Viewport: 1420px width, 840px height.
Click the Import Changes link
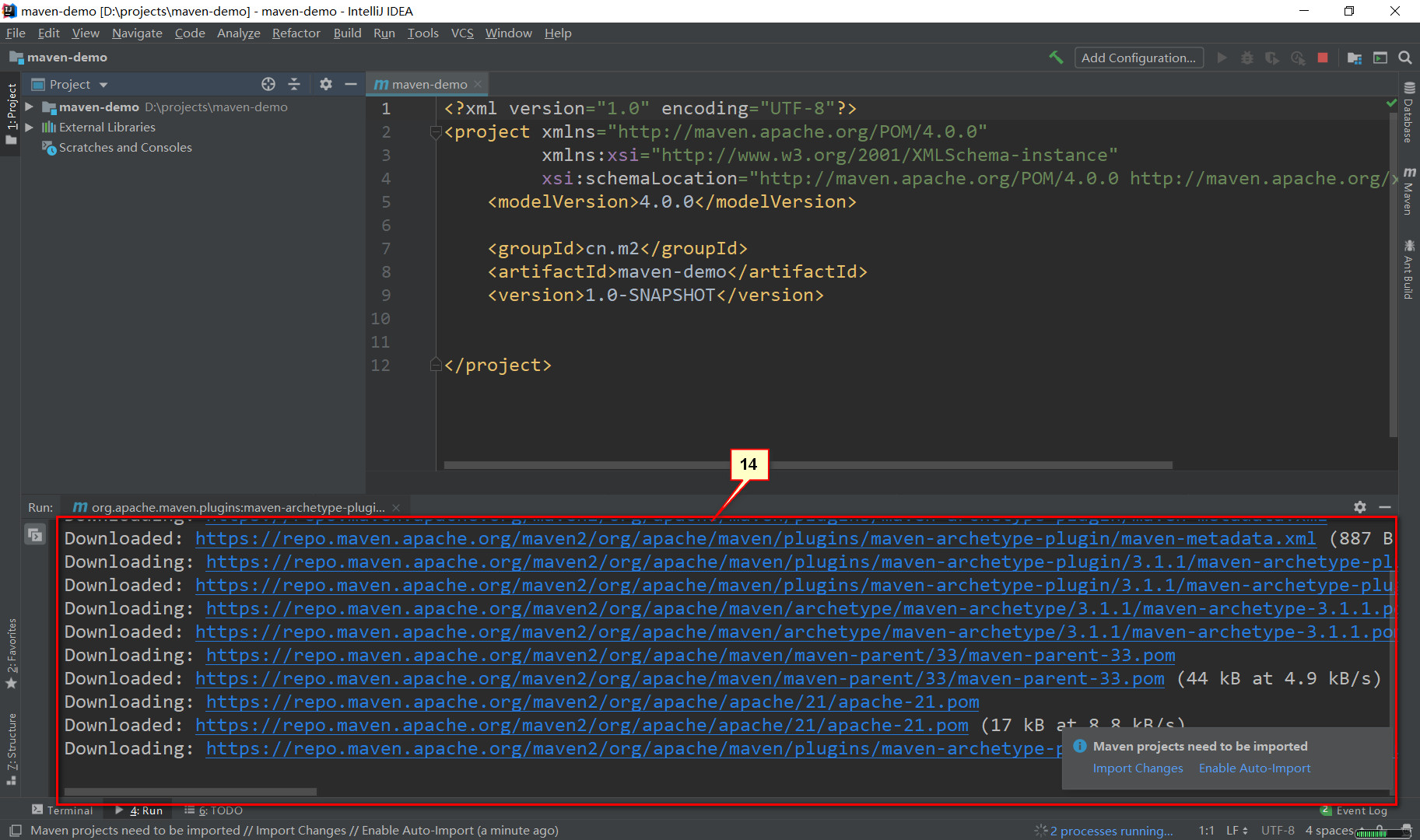[1138, 768]
